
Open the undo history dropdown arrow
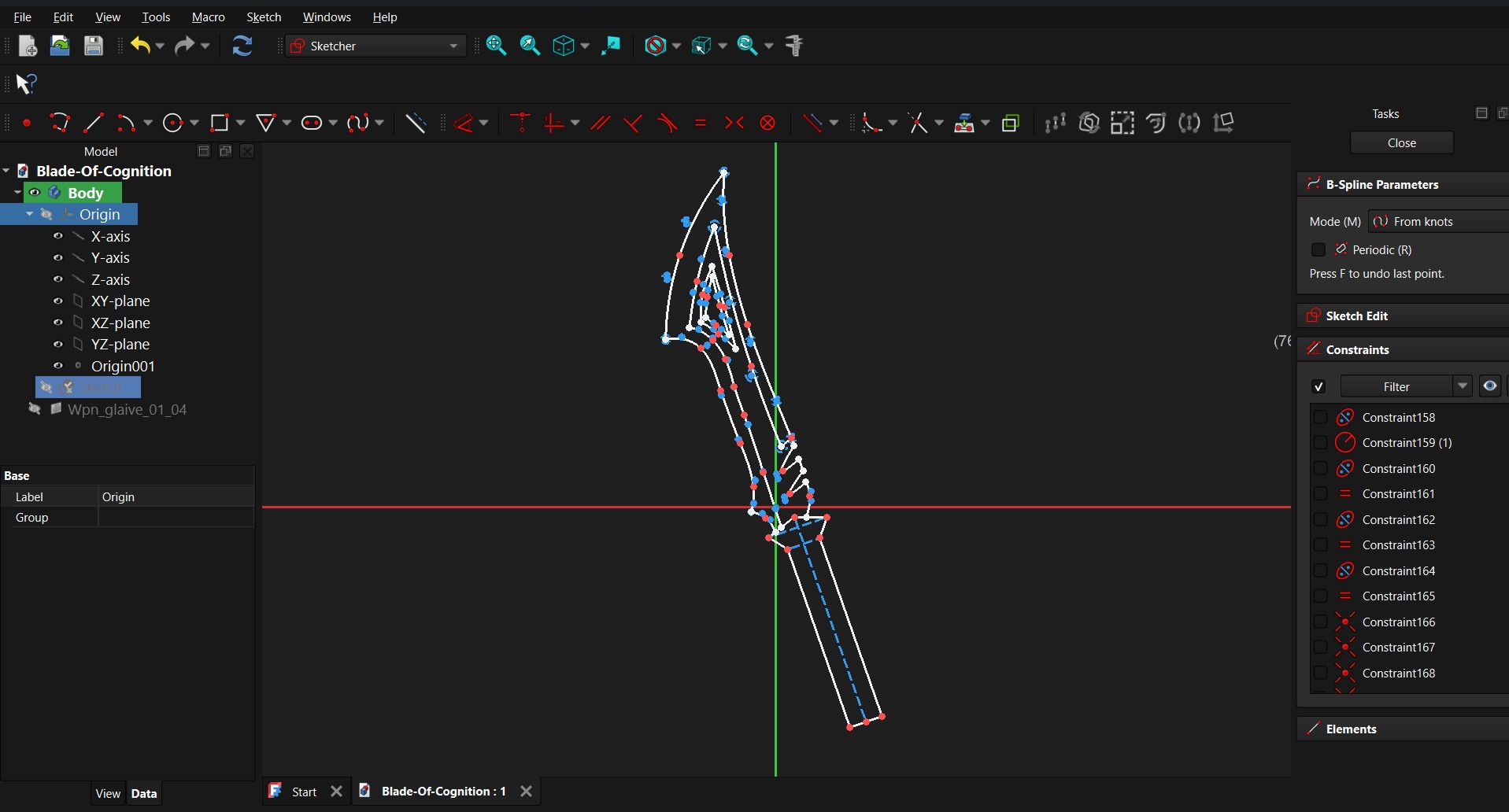coord(160,46)
